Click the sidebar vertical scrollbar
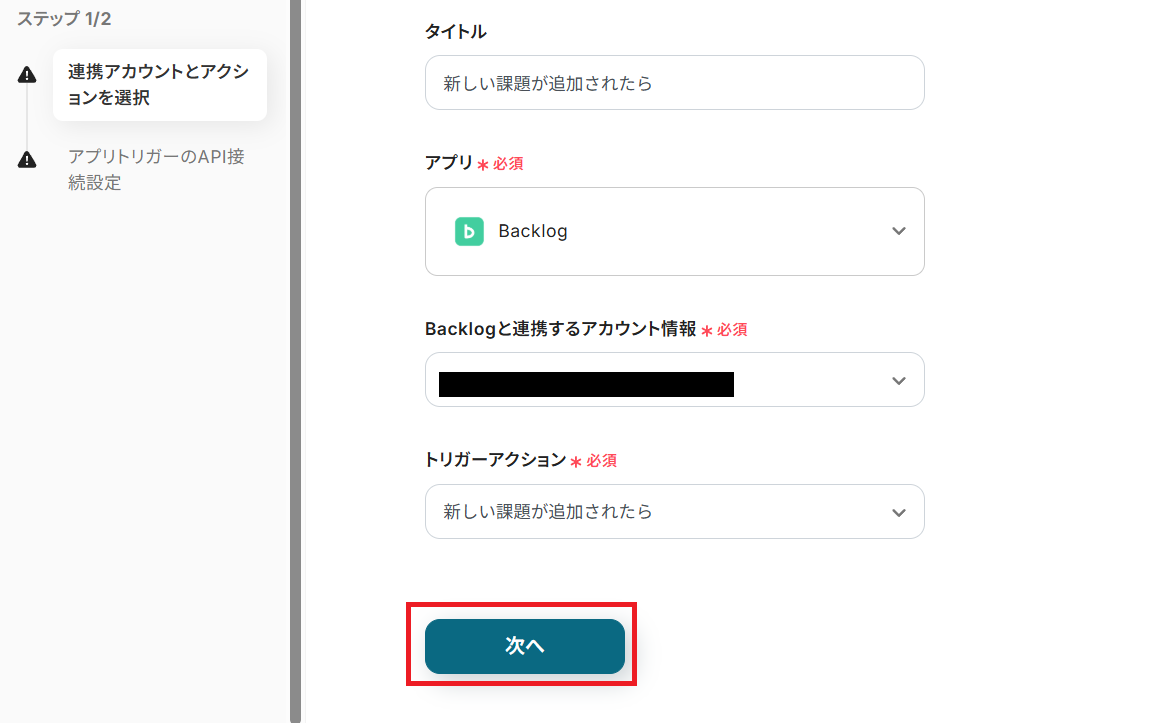 pos(295,360)
